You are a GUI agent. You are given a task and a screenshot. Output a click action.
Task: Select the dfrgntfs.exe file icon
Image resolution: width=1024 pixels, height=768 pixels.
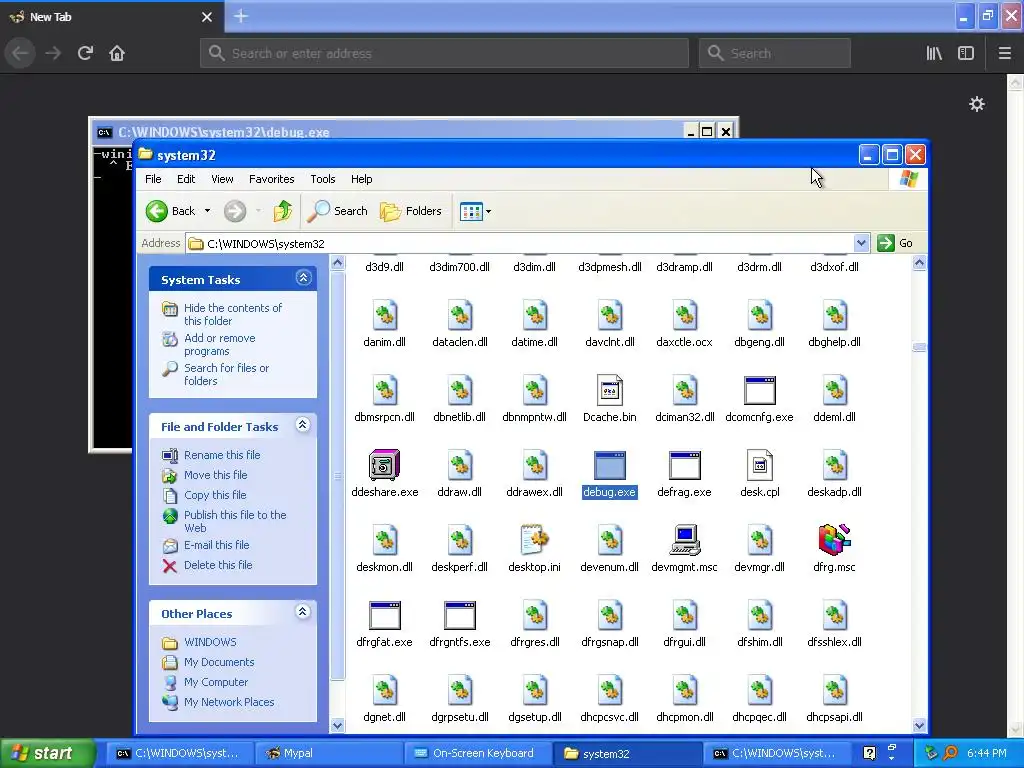click(459, 615)
